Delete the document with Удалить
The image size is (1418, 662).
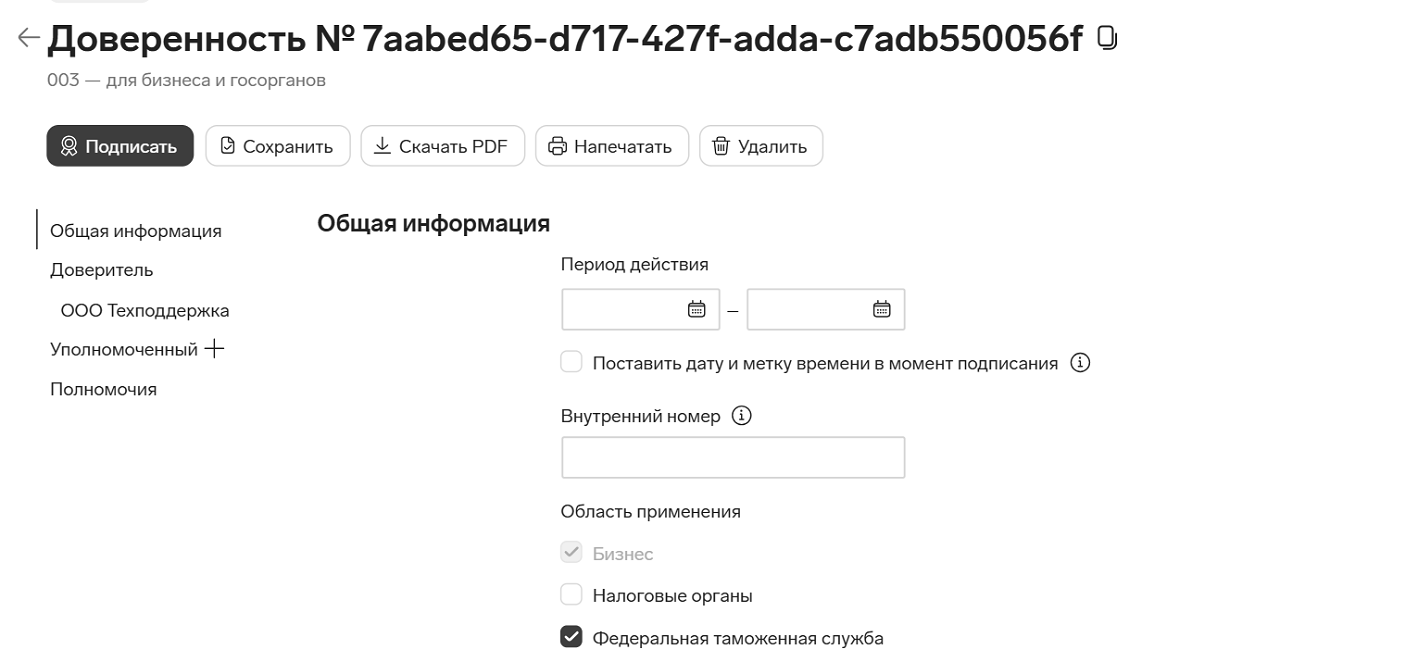point(761,146)
